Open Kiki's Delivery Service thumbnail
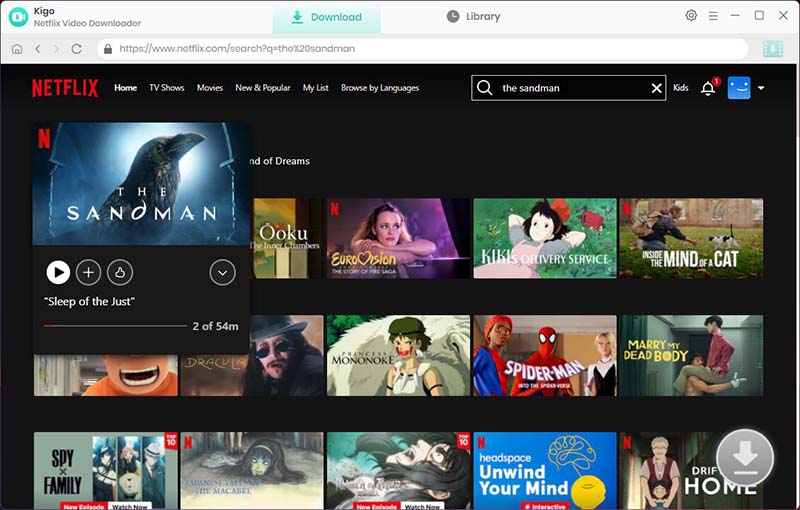This screenshot has height=510, width=800. pyautogui.click(x=545, y=238)
